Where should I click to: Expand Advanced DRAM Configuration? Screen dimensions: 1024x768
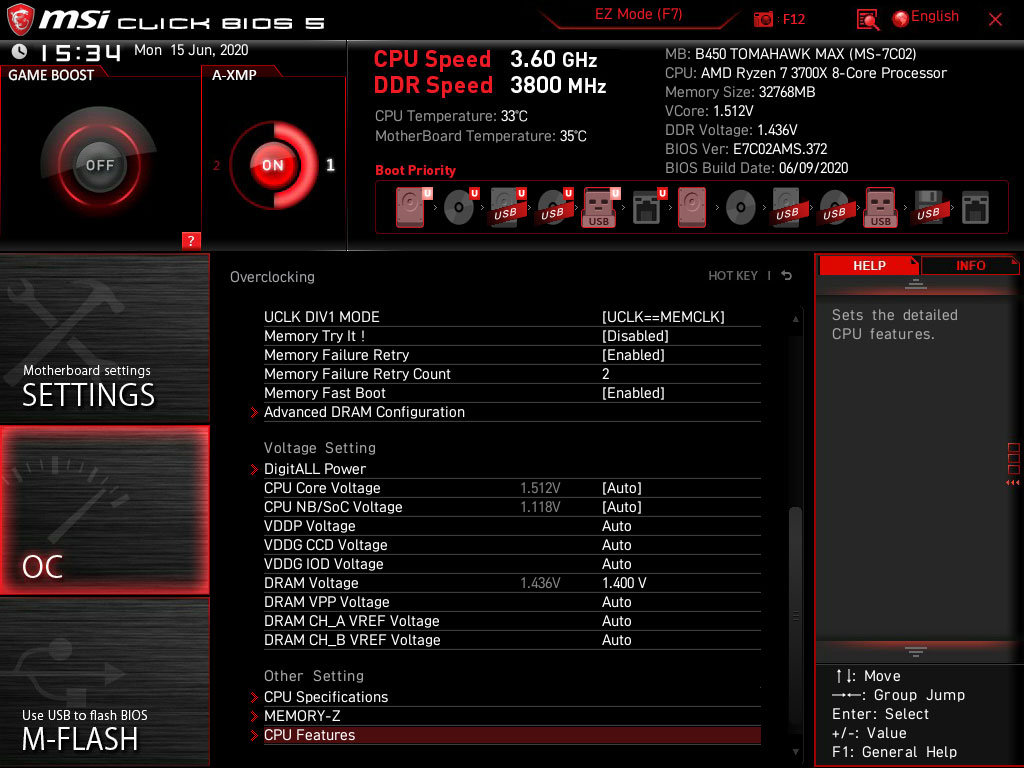coord(364,412)
